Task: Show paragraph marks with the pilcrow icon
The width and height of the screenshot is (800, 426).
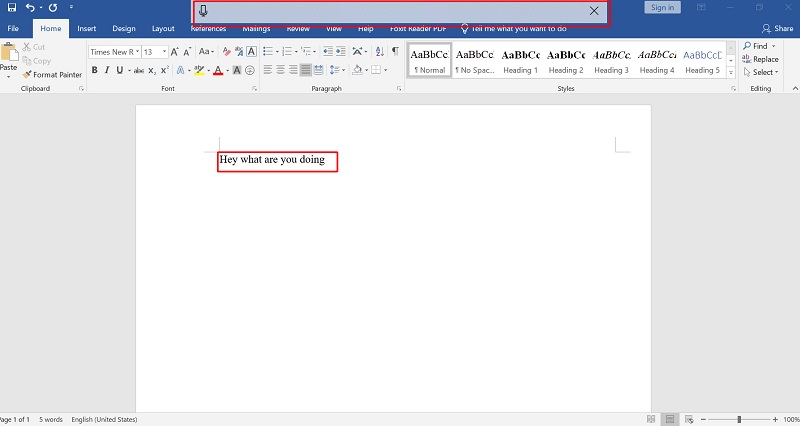Action: (395, 51)
